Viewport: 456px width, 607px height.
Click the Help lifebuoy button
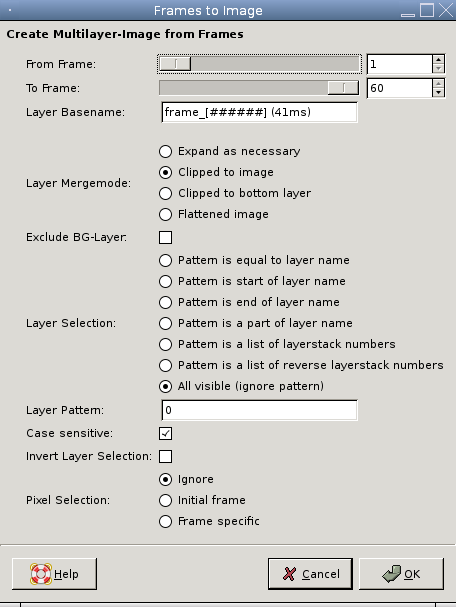click(x=54, y=574)
